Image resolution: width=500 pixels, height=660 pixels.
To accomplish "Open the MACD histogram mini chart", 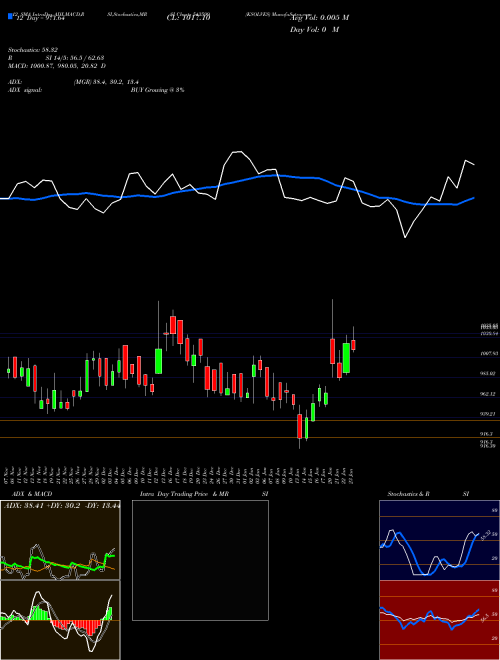I will tap(60, 620).
